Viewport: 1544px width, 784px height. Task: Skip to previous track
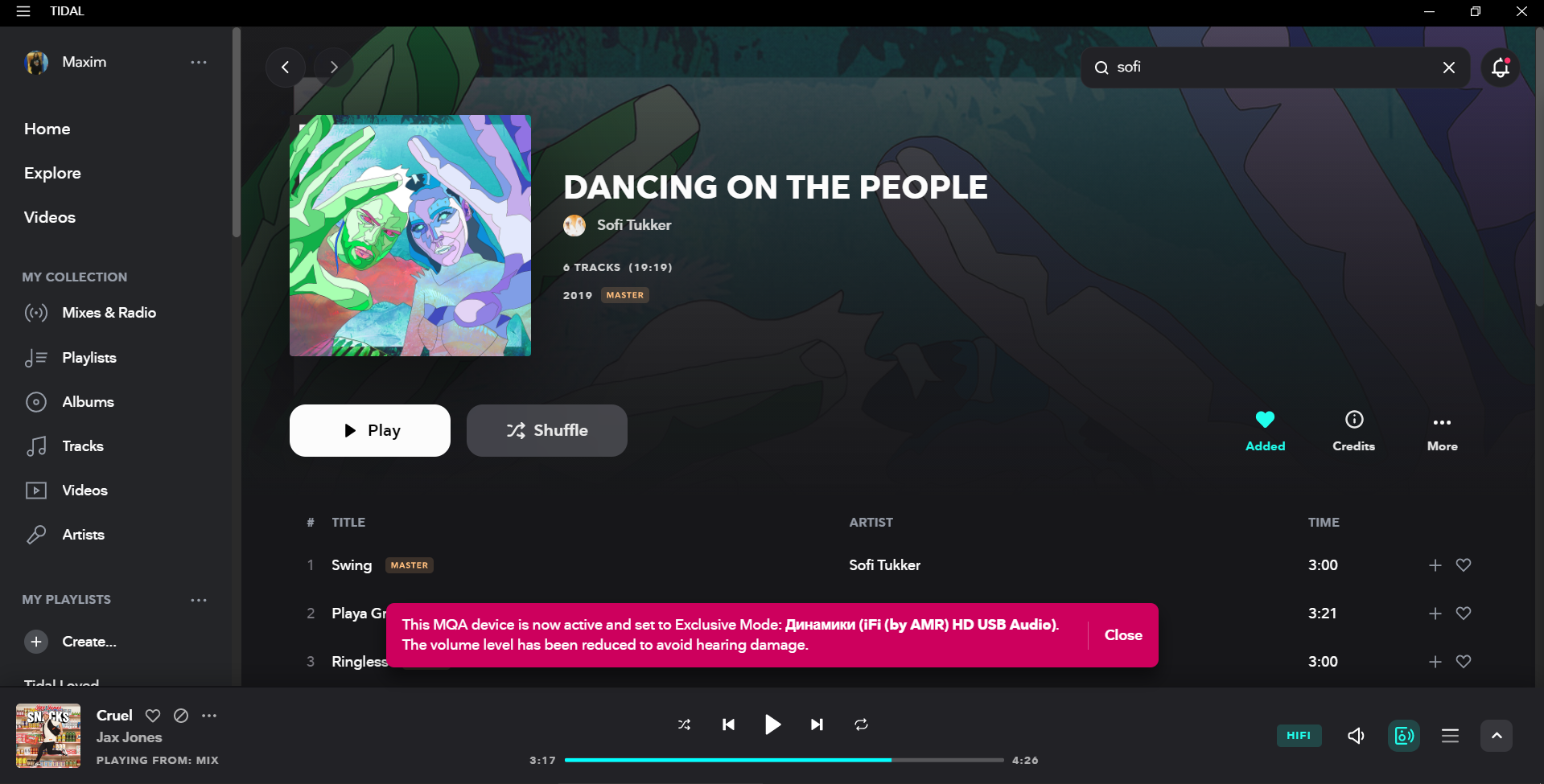pyautogui.click(x=728, y=724)
